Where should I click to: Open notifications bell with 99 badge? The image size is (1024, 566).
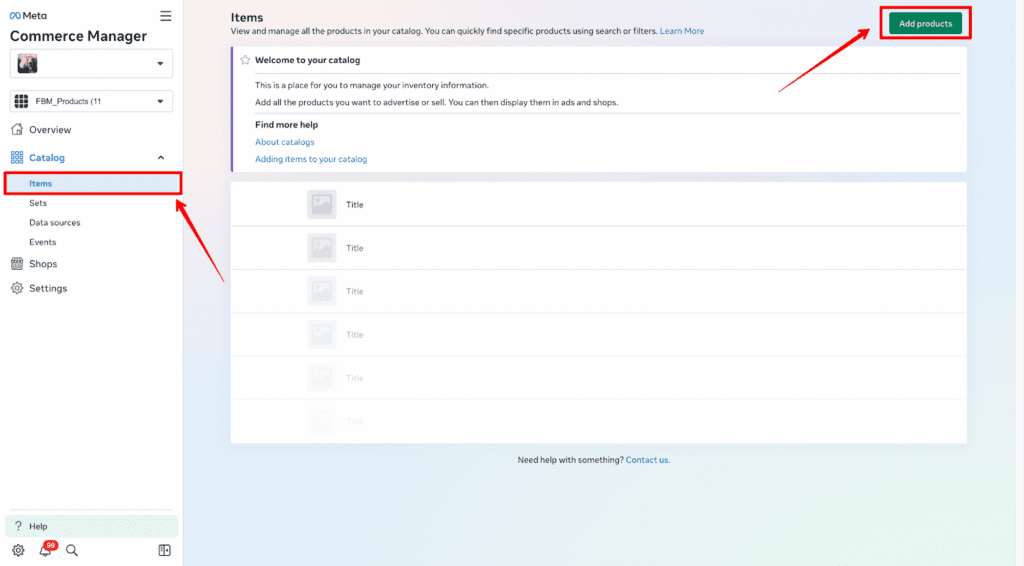pos(46,549)
